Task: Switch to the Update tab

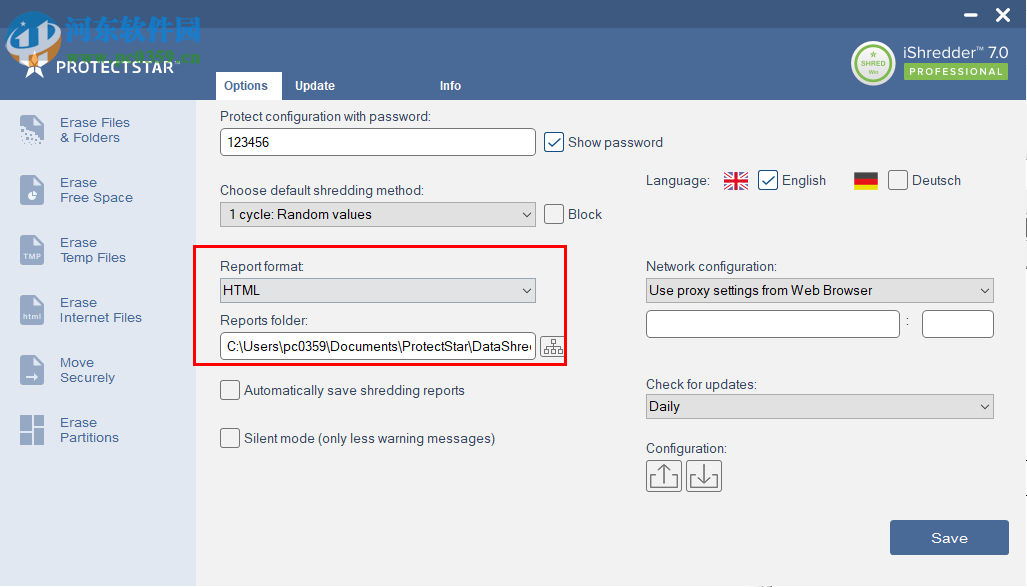Action: pos(315,86)
